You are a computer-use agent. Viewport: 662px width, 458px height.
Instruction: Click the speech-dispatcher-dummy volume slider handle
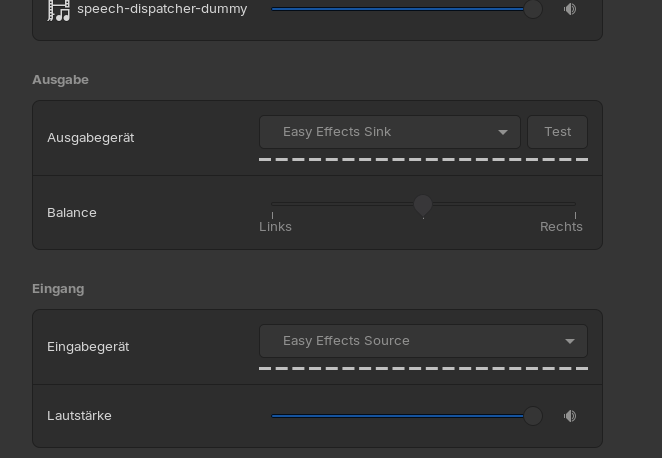pos(533,9)
